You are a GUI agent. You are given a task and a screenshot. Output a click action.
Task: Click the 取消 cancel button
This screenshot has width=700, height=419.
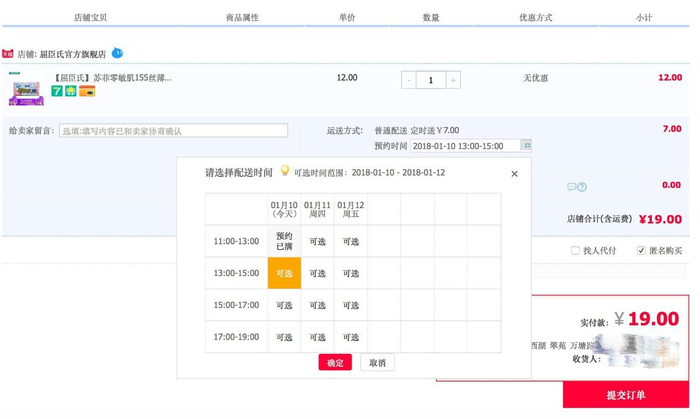click(x=377, y=362)
